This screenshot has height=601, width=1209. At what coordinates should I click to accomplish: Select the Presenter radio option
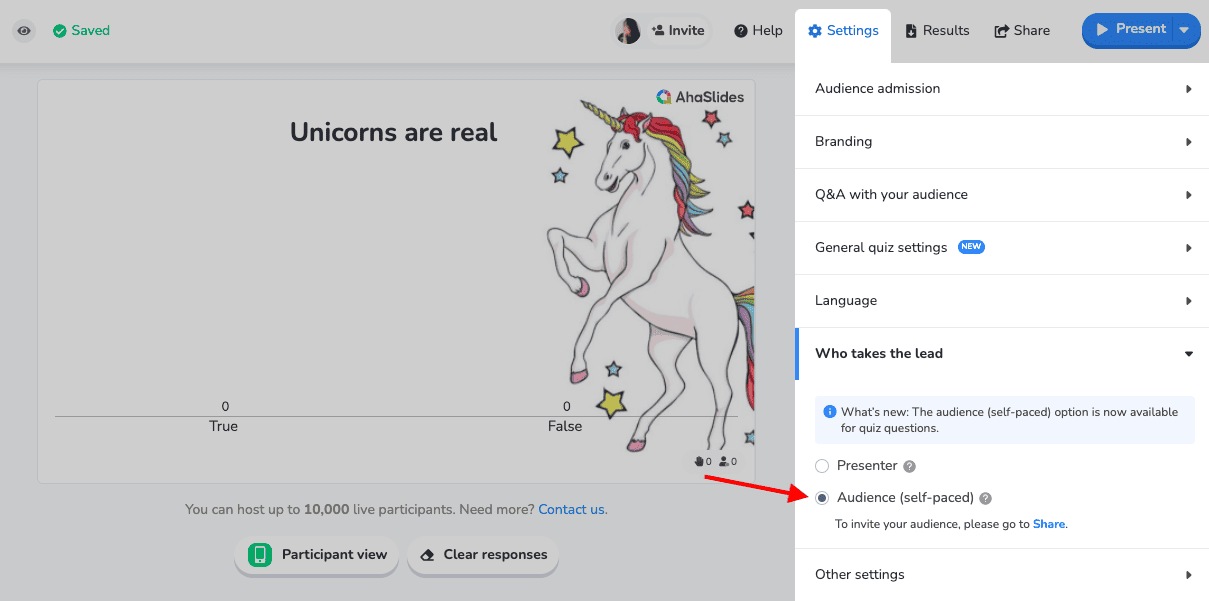822,466
